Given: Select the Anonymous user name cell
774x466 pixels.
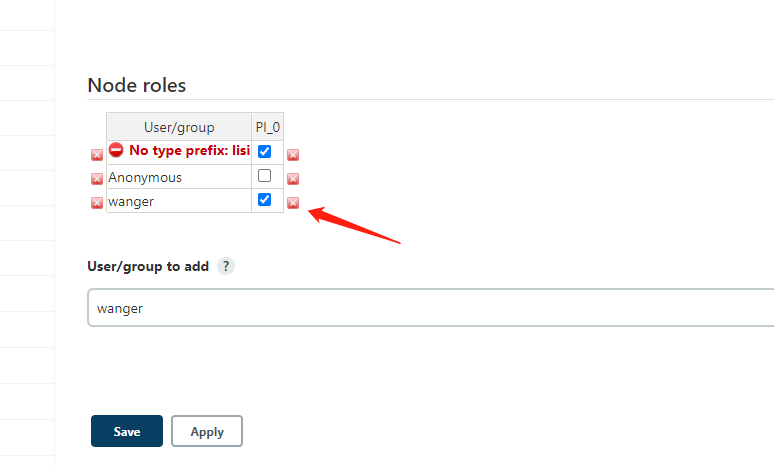Looking at the screenshot, I should (146, 177).
